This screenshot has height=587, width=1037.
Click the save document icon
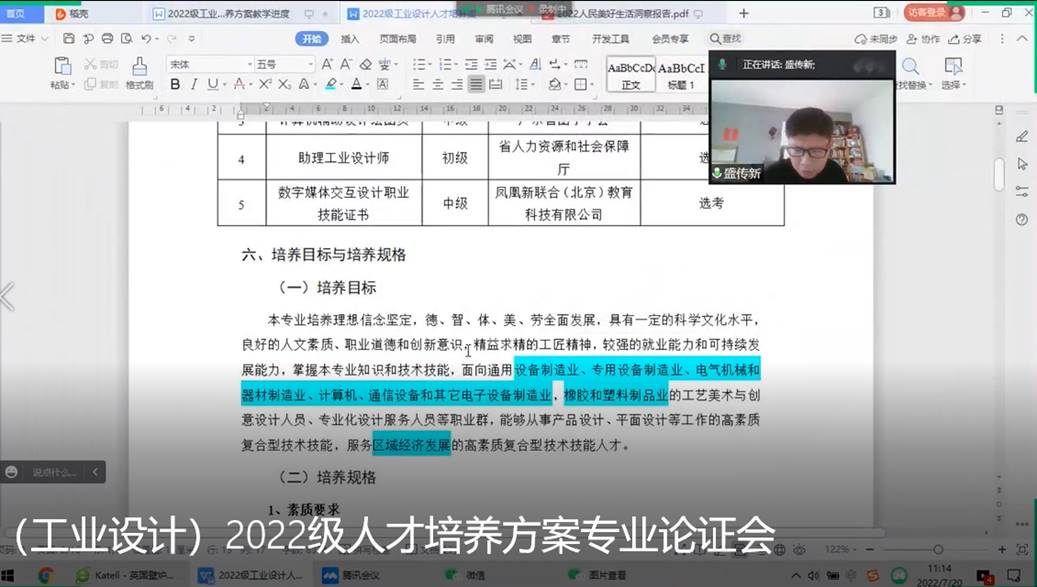click(69, 39)
